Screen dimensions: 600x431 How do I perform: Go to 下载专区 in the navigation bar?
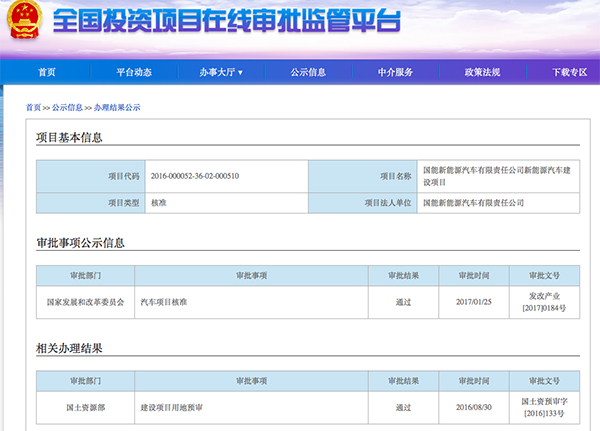pos(569,72)
